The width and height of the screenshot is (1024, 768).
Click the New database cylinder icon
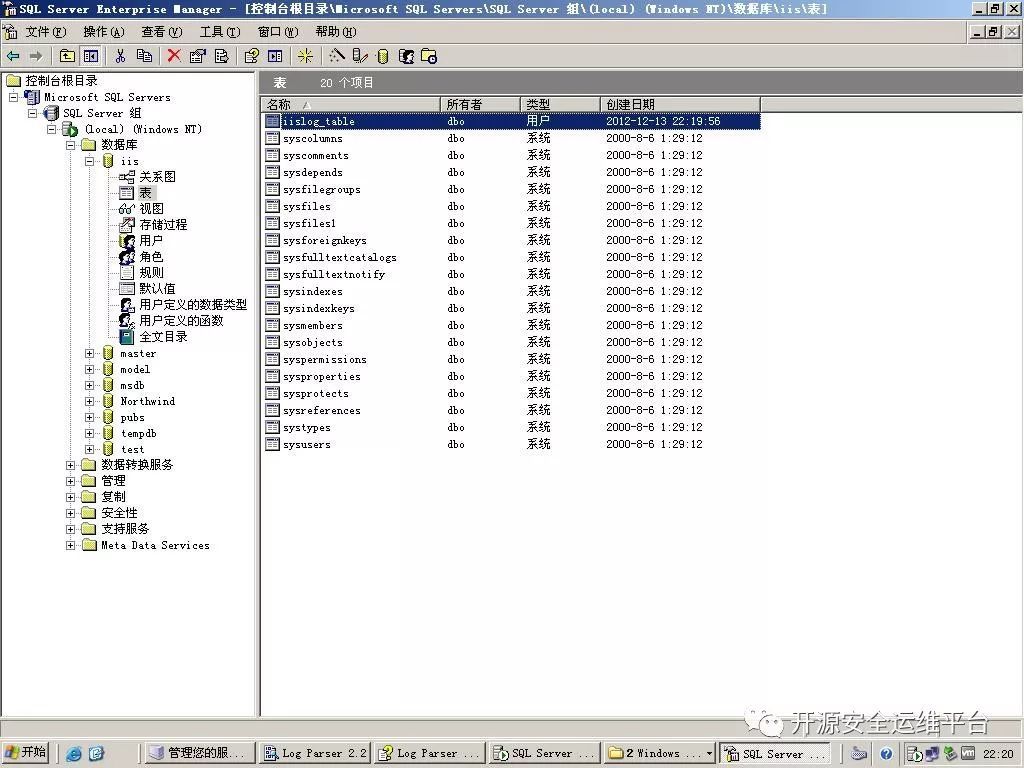pyautogui.click(x=383, y=56)
